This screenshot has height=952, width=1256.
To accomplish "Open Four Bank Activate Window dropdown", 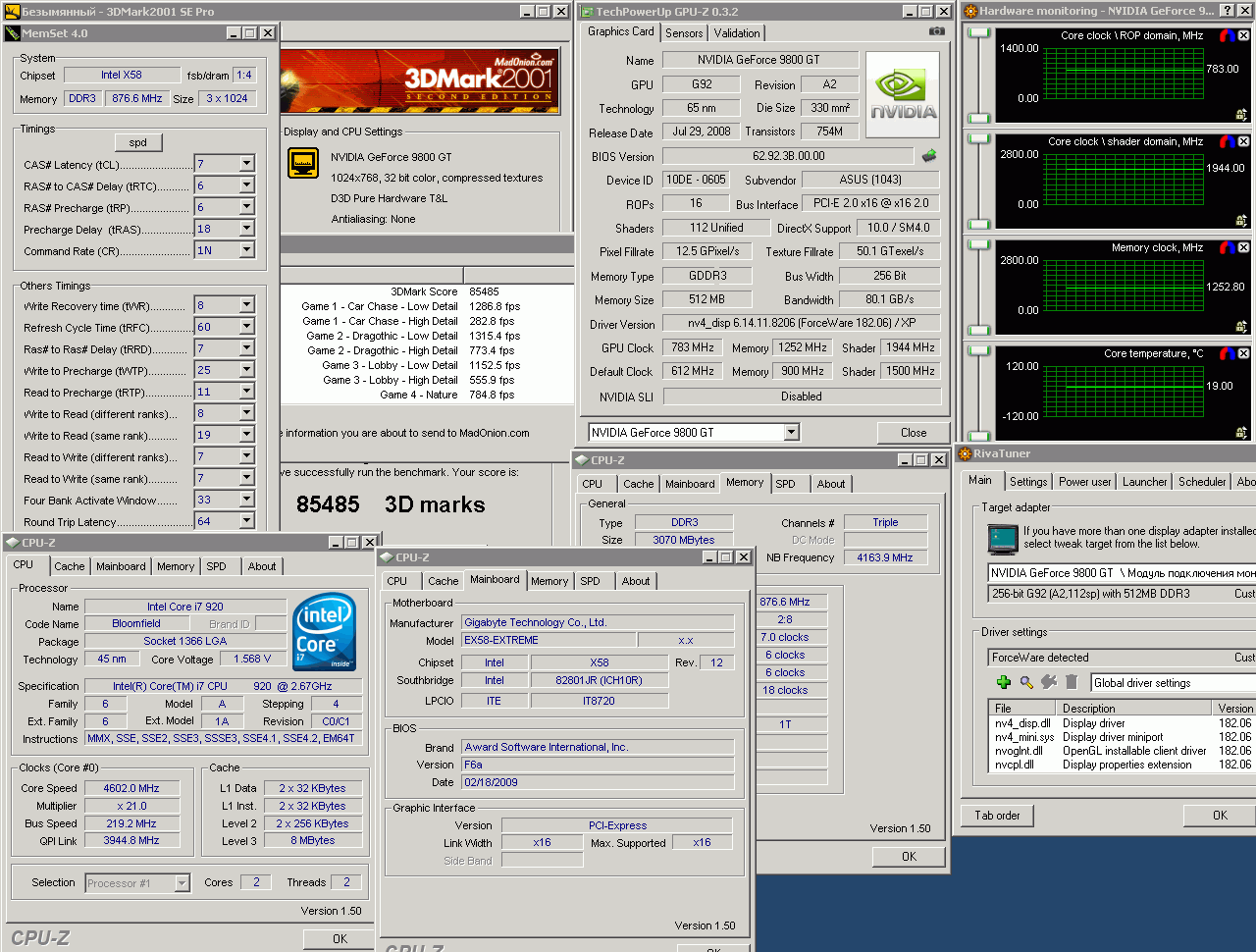I will pyautogui.click(x=246, y=500).
